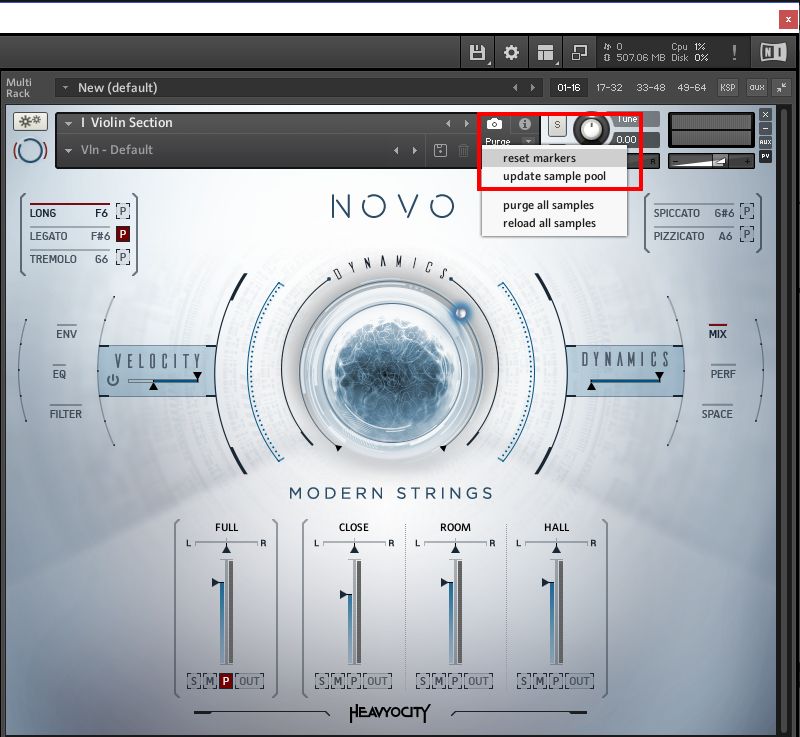The image size is (800, 737).
Task: Click the Purge dropdown arrow
Action: click(529, 141)
